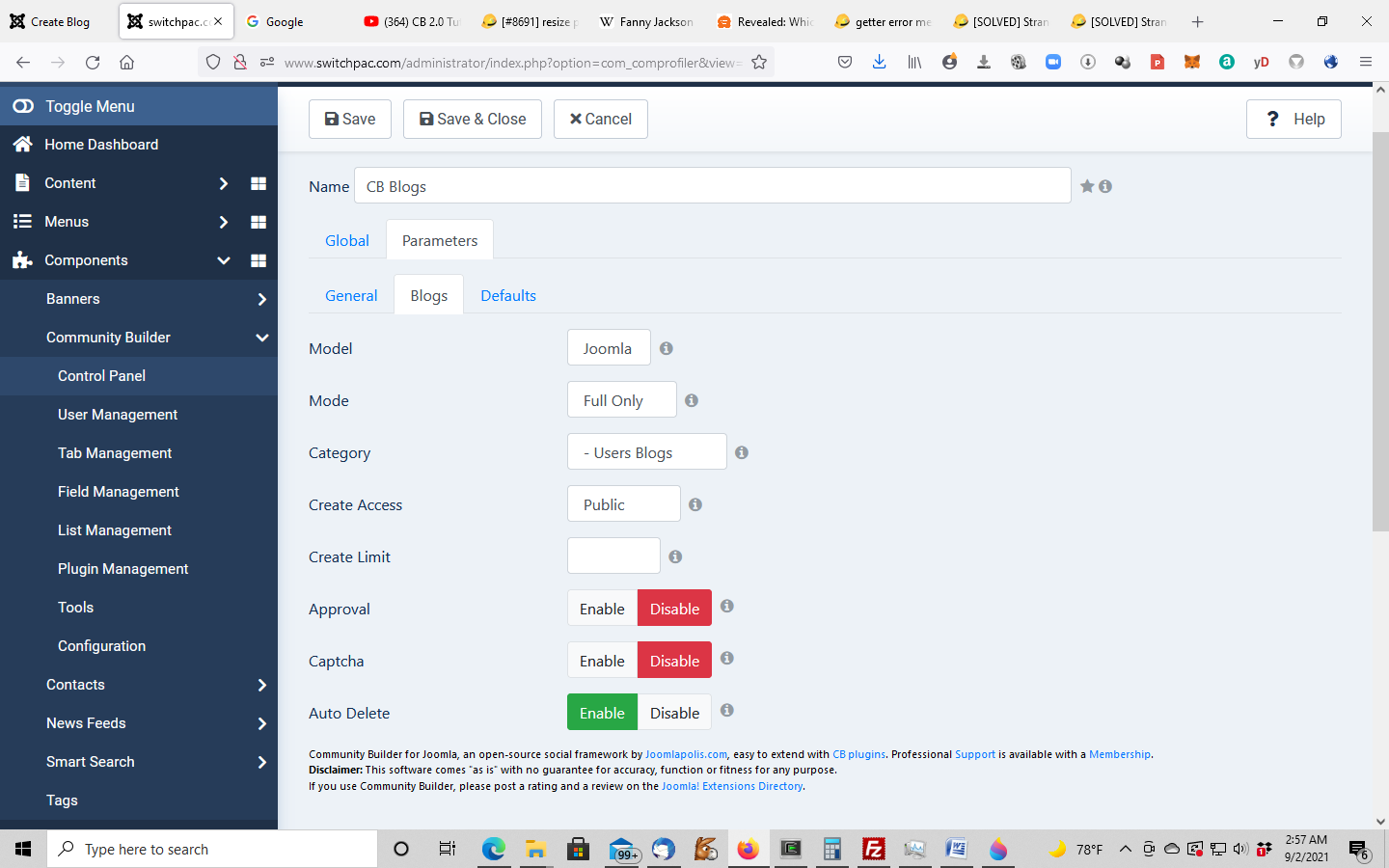The image size is (1389, 868).
Task: Click info icon beside Approval
Action: pyautogui.click(x=727, y=606)
